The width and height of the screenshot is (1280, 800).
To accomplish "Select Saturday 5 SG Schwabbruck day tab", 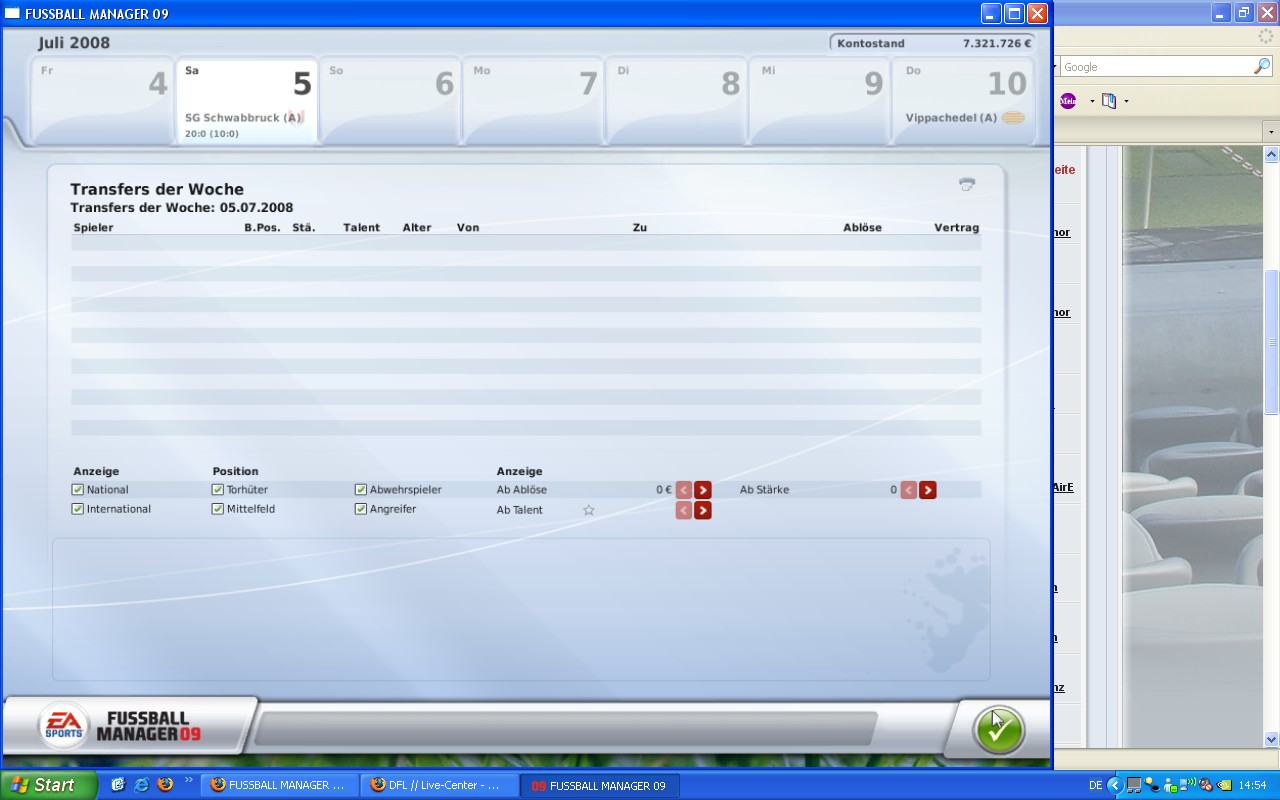I will pos(247,100).
